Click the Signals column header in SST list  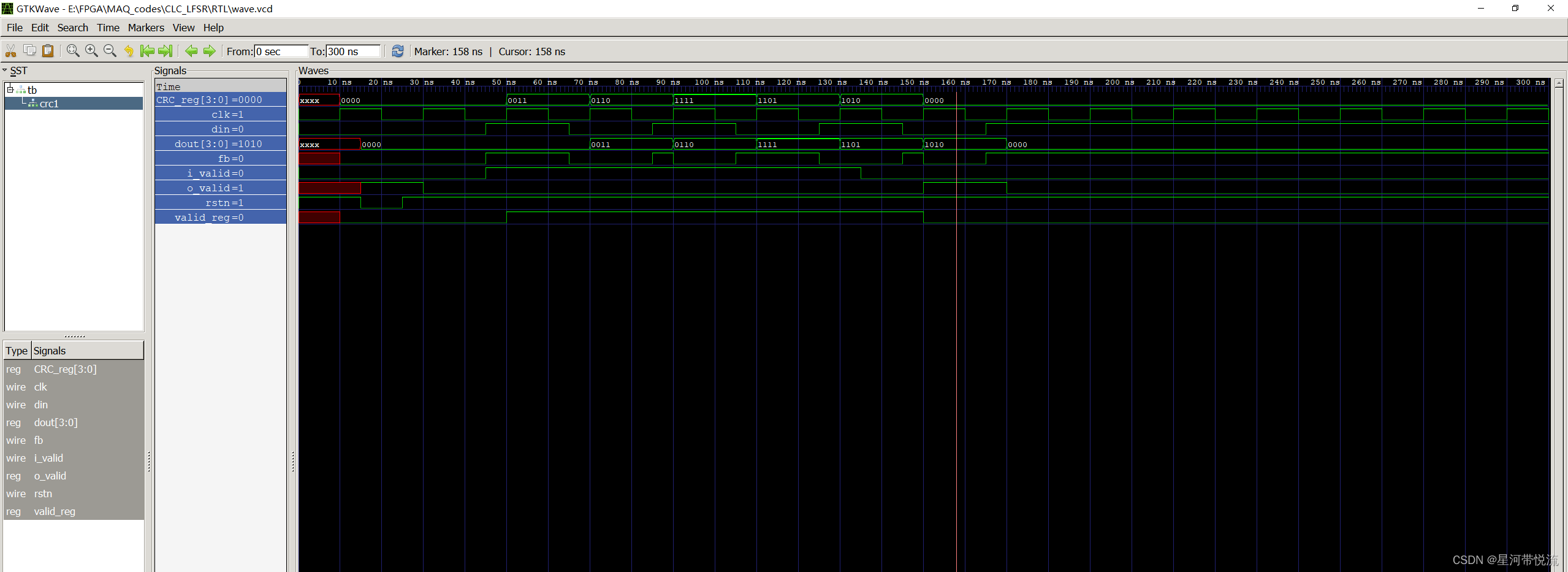point(87,351)
